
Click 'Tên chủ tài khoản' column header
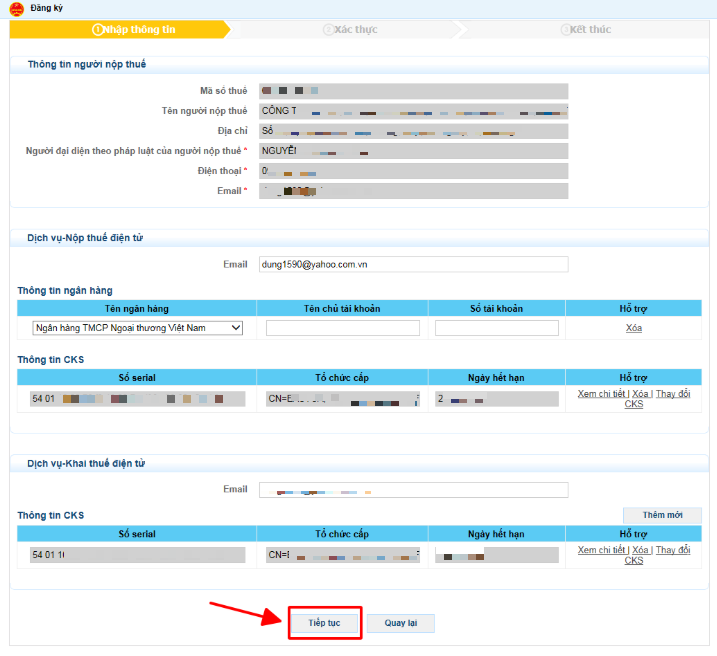[342, 309]
